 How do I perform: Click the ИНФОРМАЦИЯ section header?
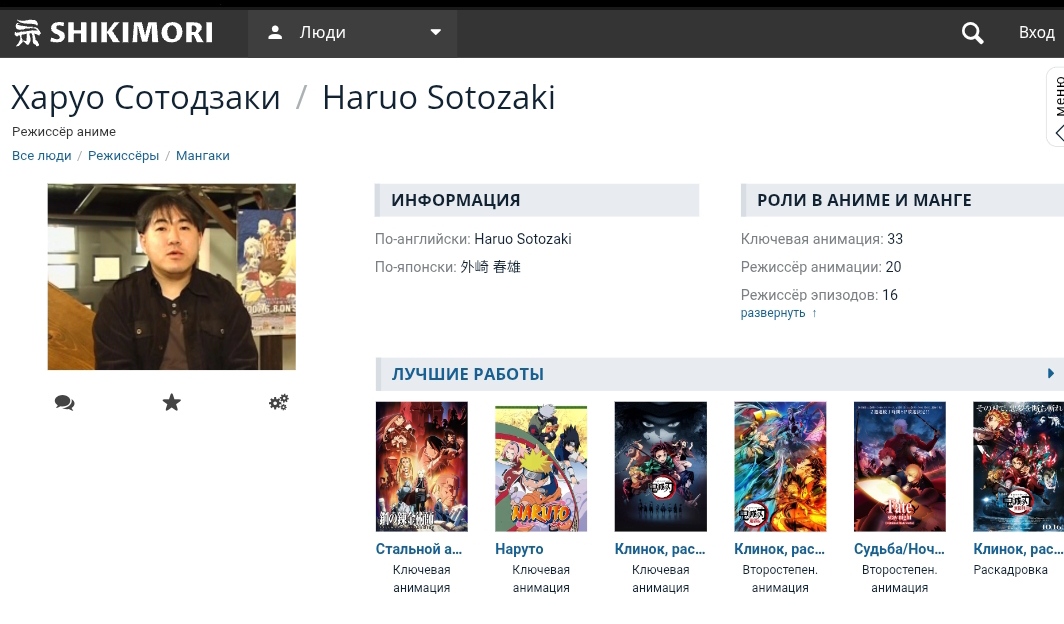(537, 200)
